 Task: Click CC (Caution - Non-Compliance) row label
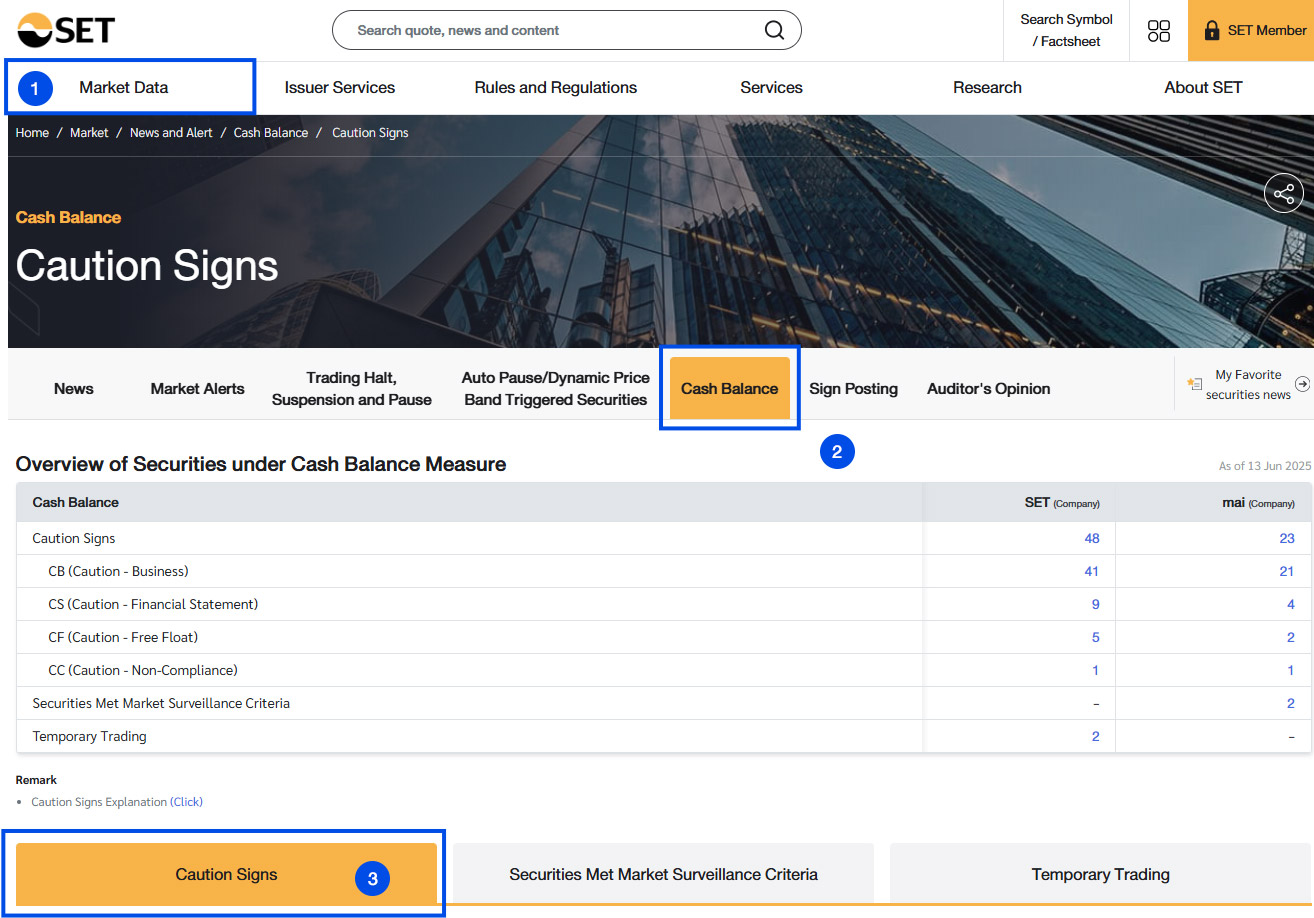[143, 670]
